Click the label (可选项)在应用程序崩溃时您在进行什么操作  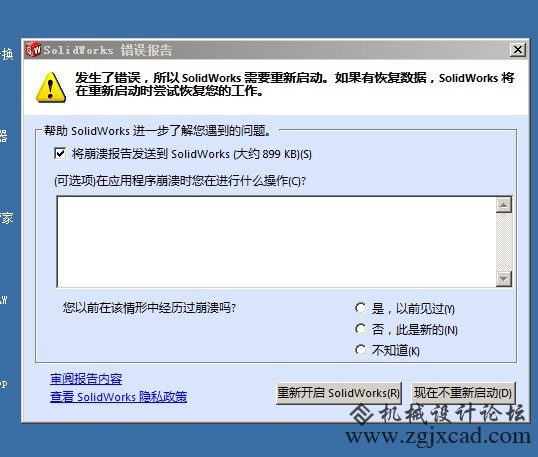[180, 181]
